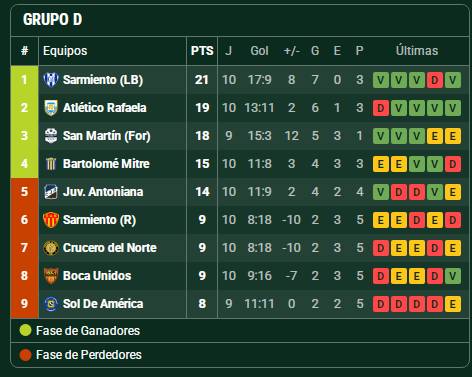Click the Boca Unidos team crest

tap(51, 276)
